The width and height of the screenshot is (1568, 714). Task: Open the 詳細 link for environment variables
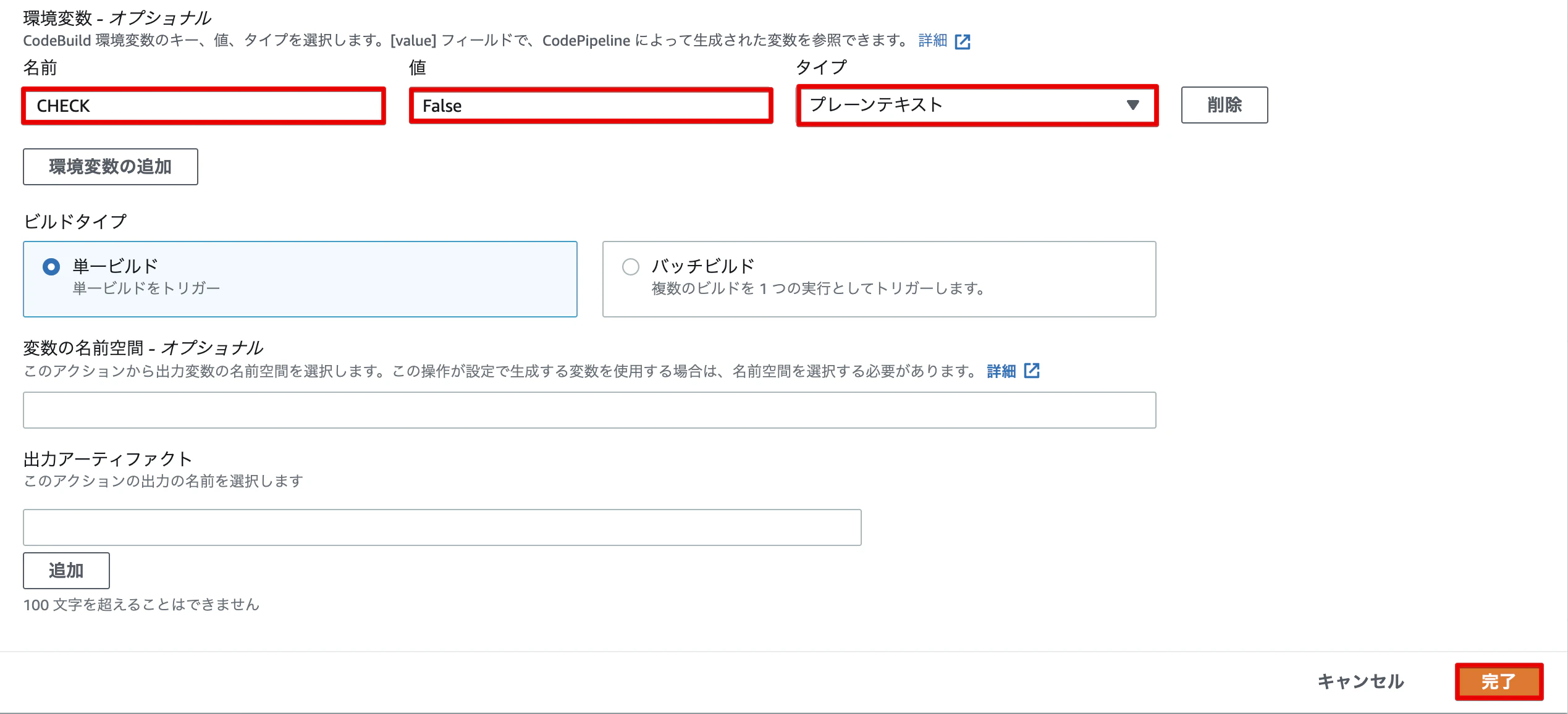[x=932, y=41]
